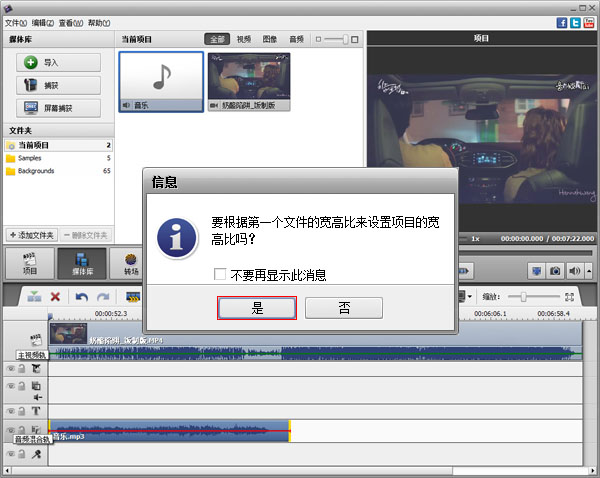Open the 编辑 menu
The height and width of the screenshot is (478, 600).
click(x=43, y=23)
